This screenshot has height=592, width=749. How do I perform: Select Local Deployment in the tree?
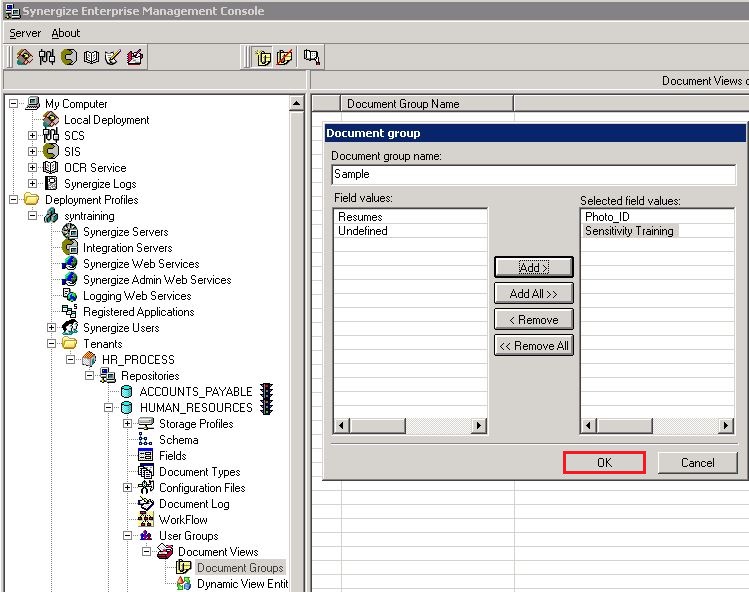pyautogui.click(x=106, y=120)
